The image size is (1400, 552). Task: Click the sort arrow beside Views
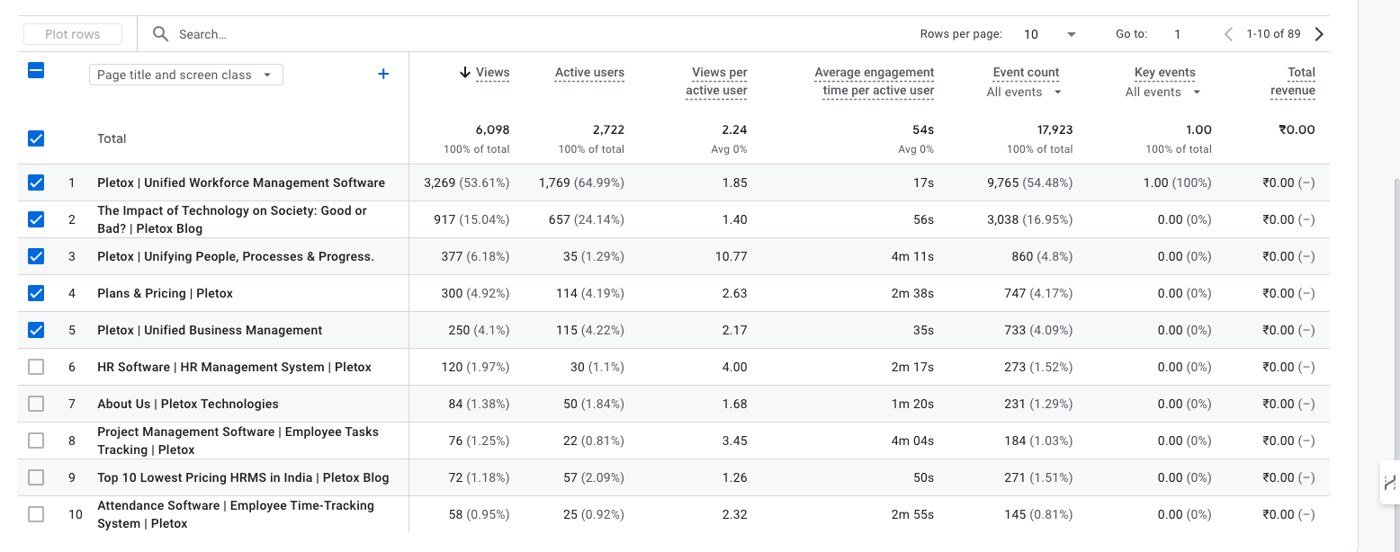click(465, 72)
